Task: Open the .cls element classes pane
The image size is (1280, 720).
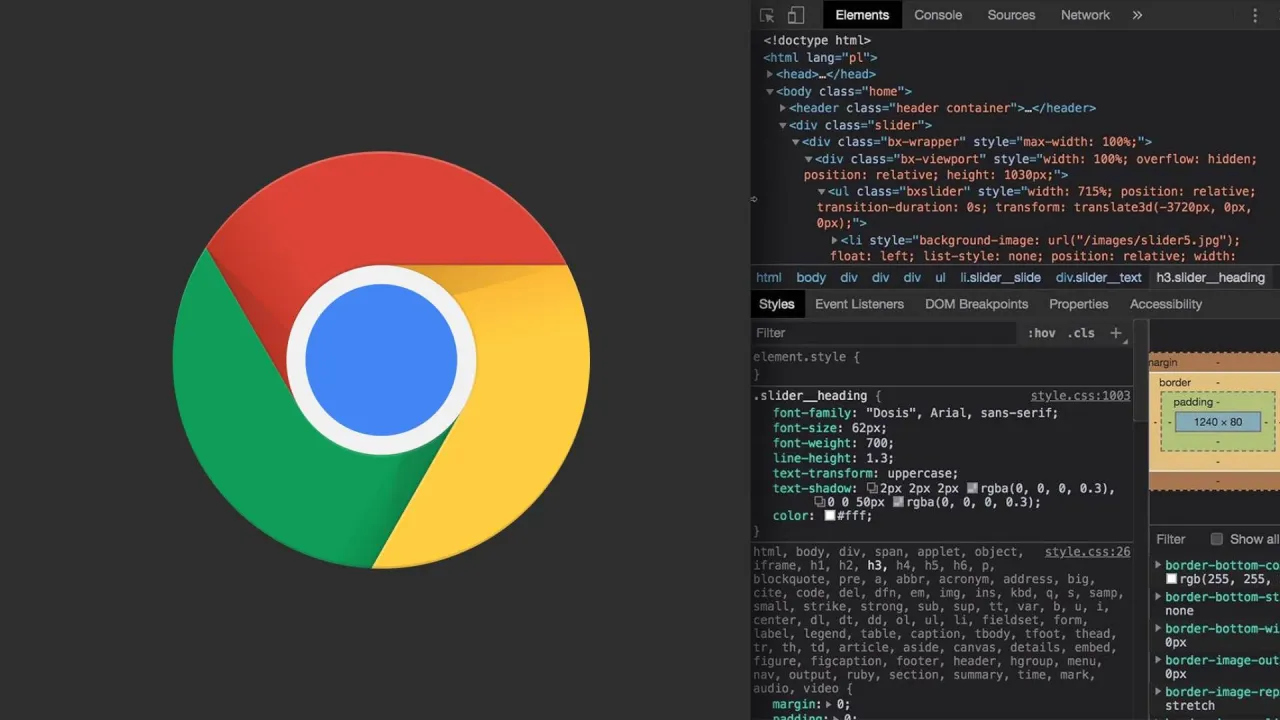Action: tap(1081, 333)
